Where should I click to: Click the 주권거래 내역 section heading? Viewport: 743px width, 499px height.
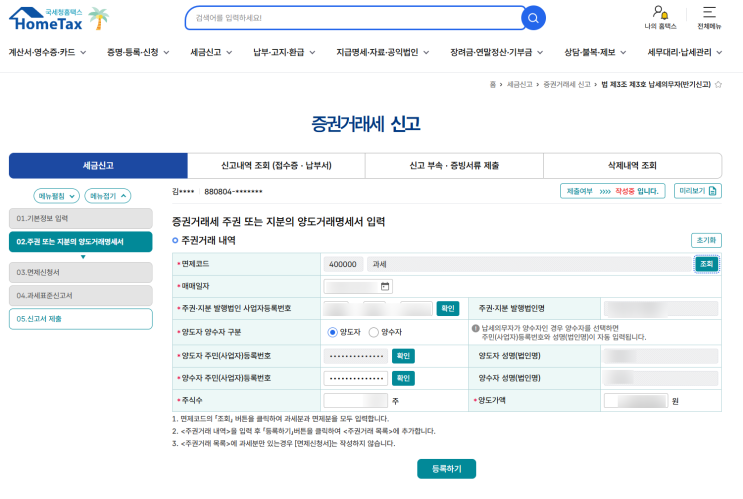208,240
